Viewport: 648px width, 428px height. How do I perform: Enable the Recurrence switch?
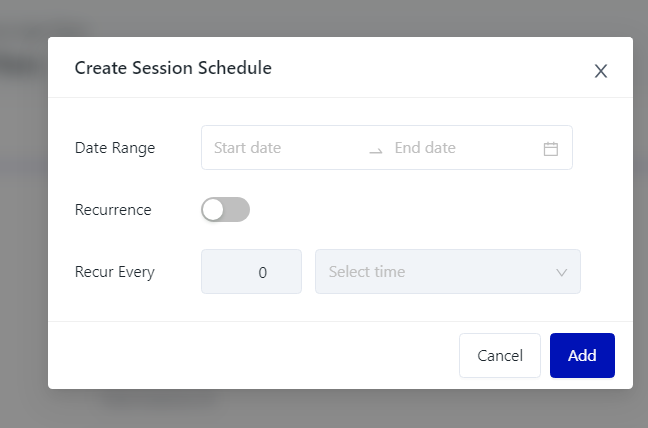coord(225,210)
